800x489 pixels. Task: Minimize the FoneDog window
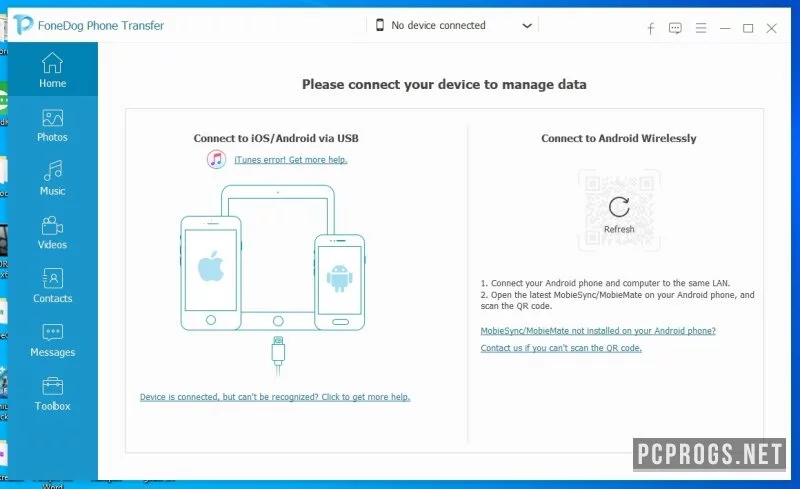click(725, 29)
